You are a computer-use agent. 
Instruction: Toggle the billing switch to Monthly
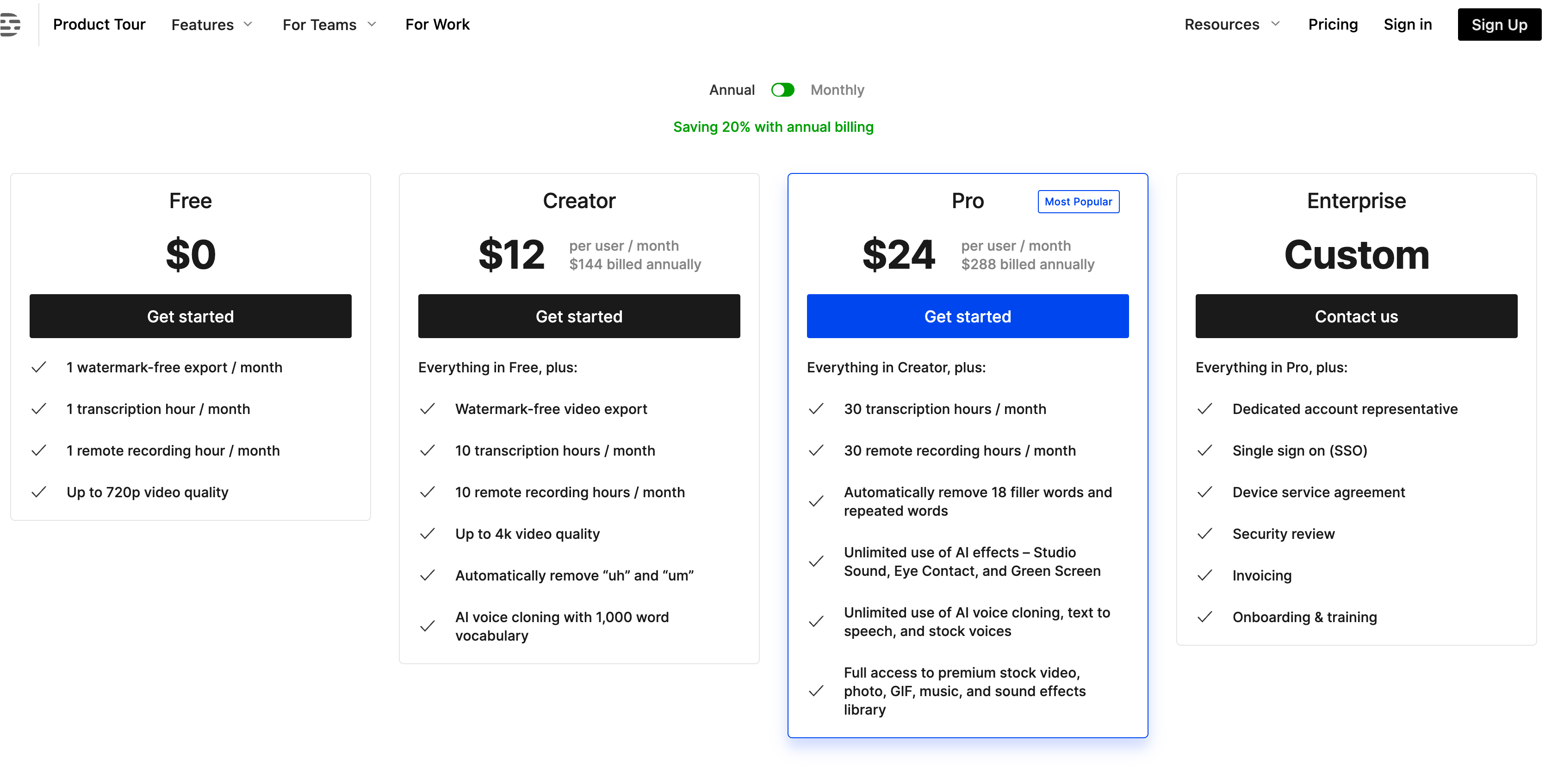tap(782, 89)
